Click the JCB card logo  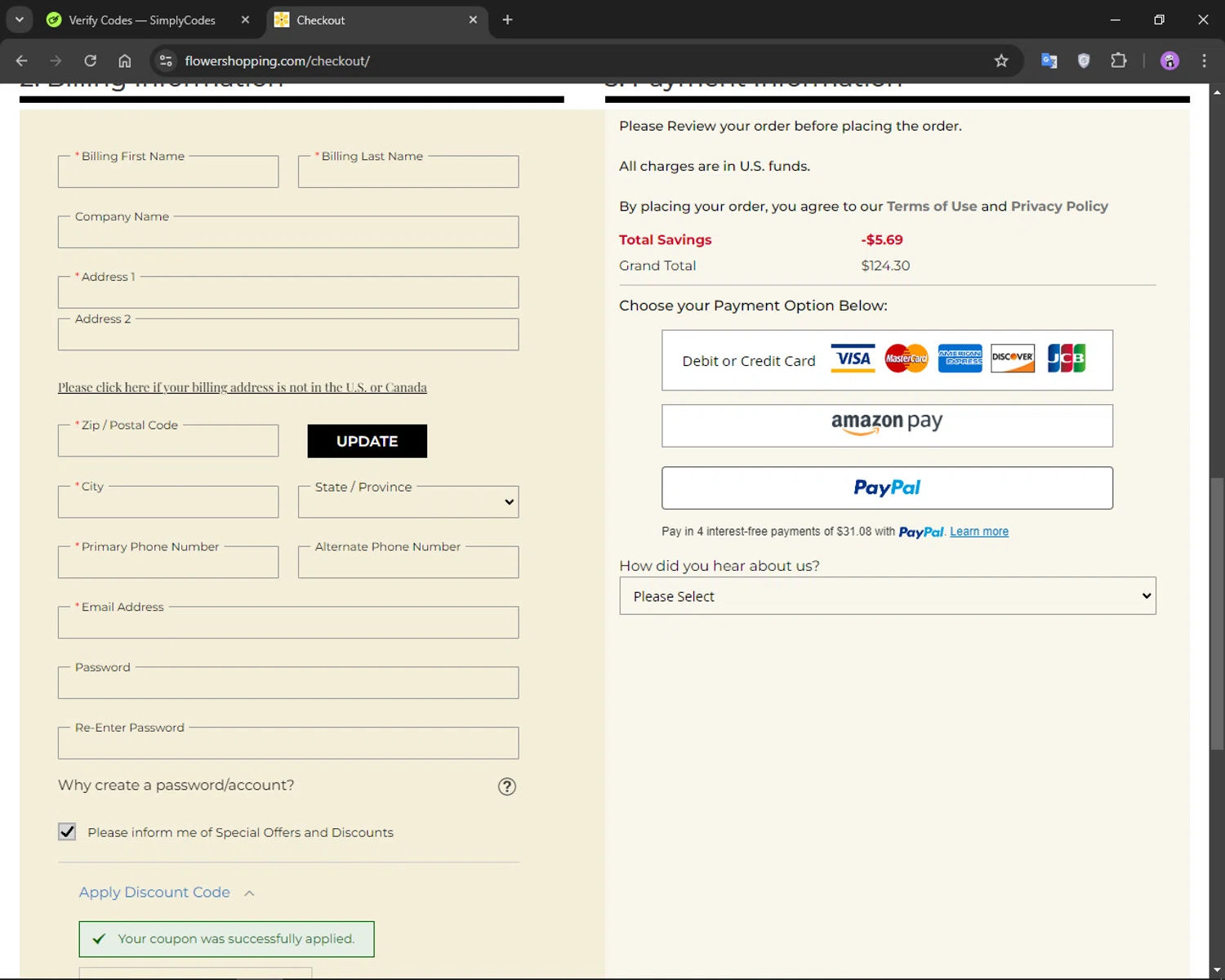[1067, 359]
